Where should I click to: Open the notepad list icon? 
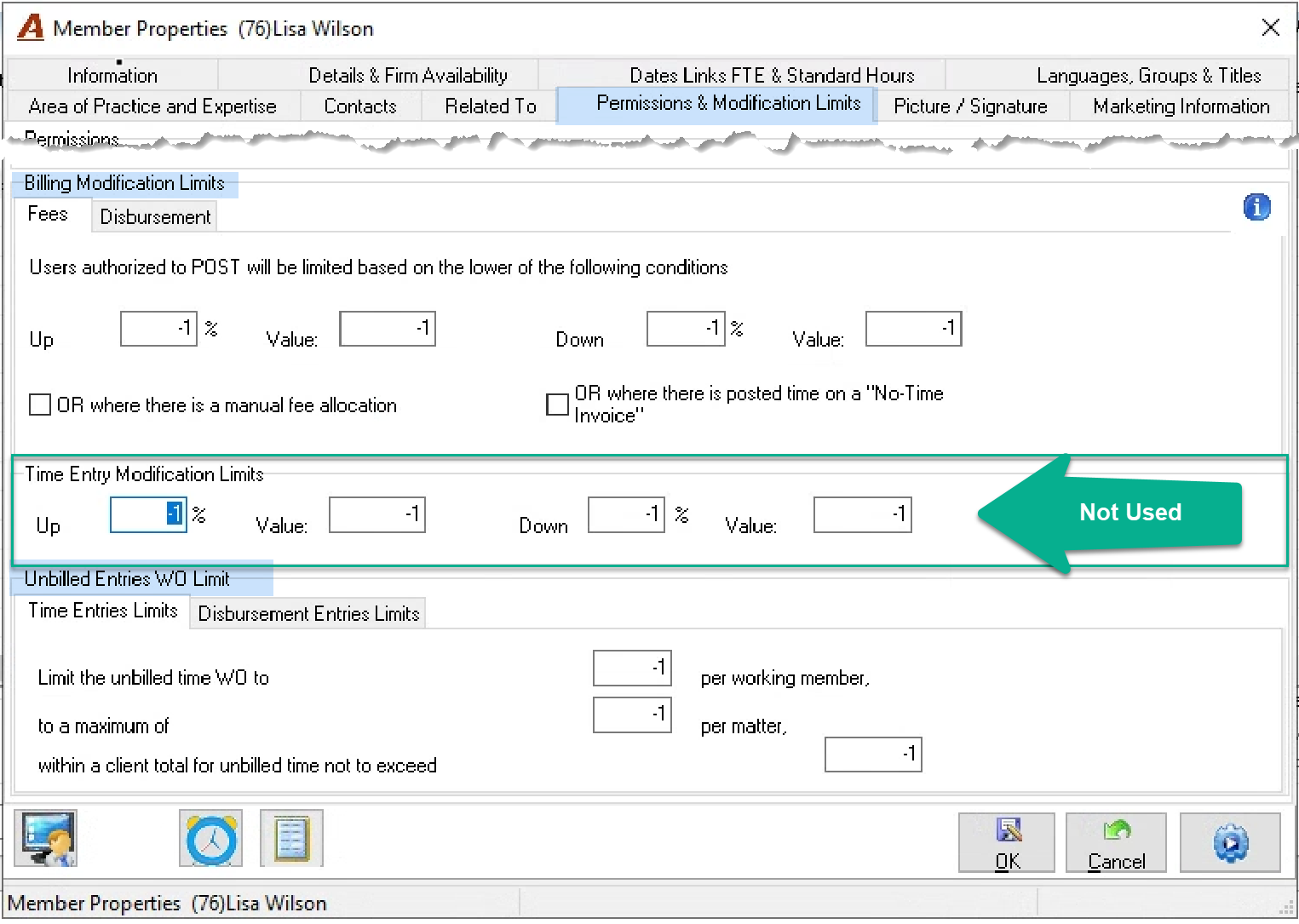pos(291,838)
